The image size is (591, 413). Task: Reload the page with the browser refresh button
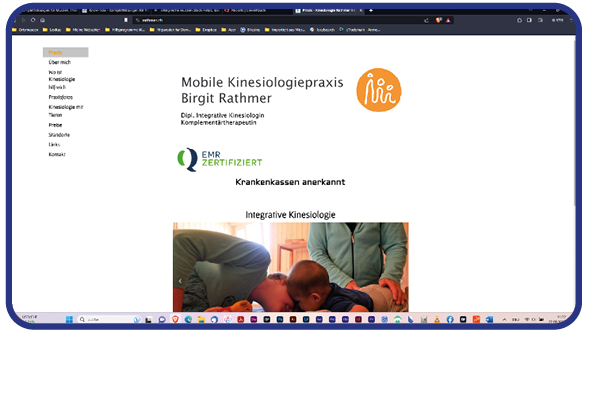33,20
